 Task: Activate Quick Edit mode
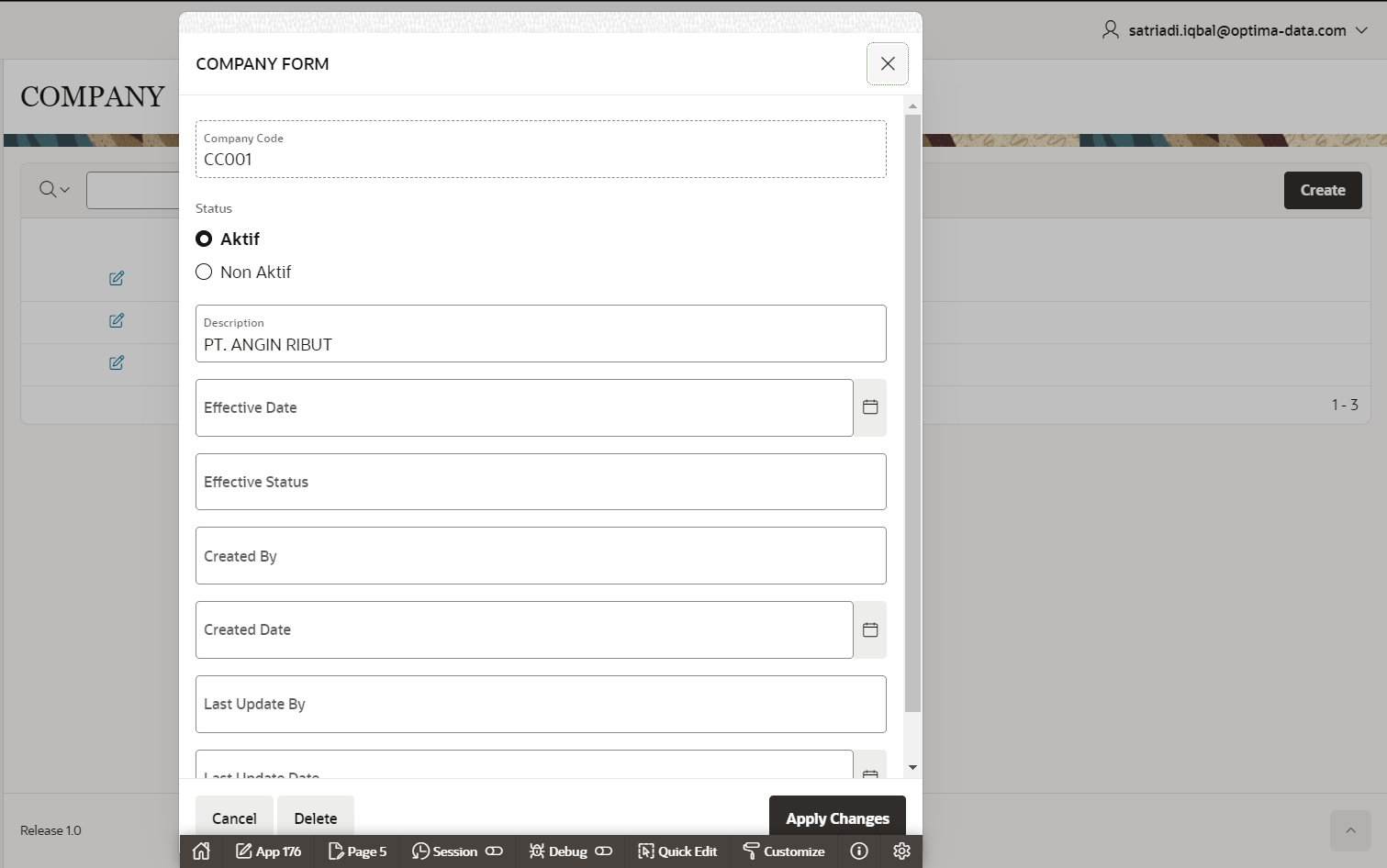677,851
